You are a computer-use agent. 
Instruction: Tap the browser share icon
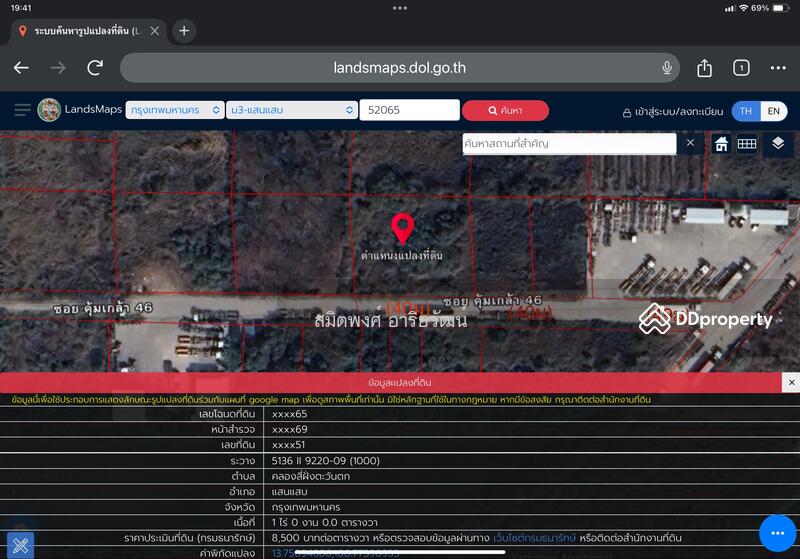click(x=704, y=67)
